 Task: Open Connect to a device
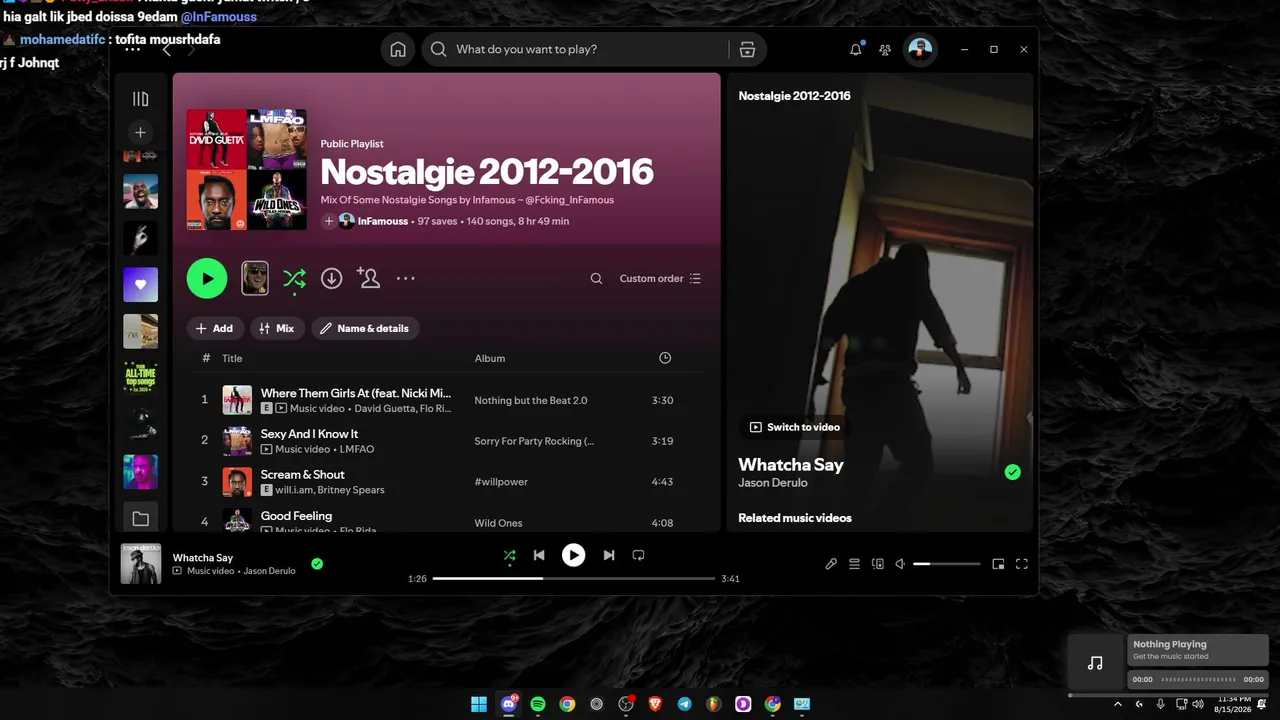(878, 564)
